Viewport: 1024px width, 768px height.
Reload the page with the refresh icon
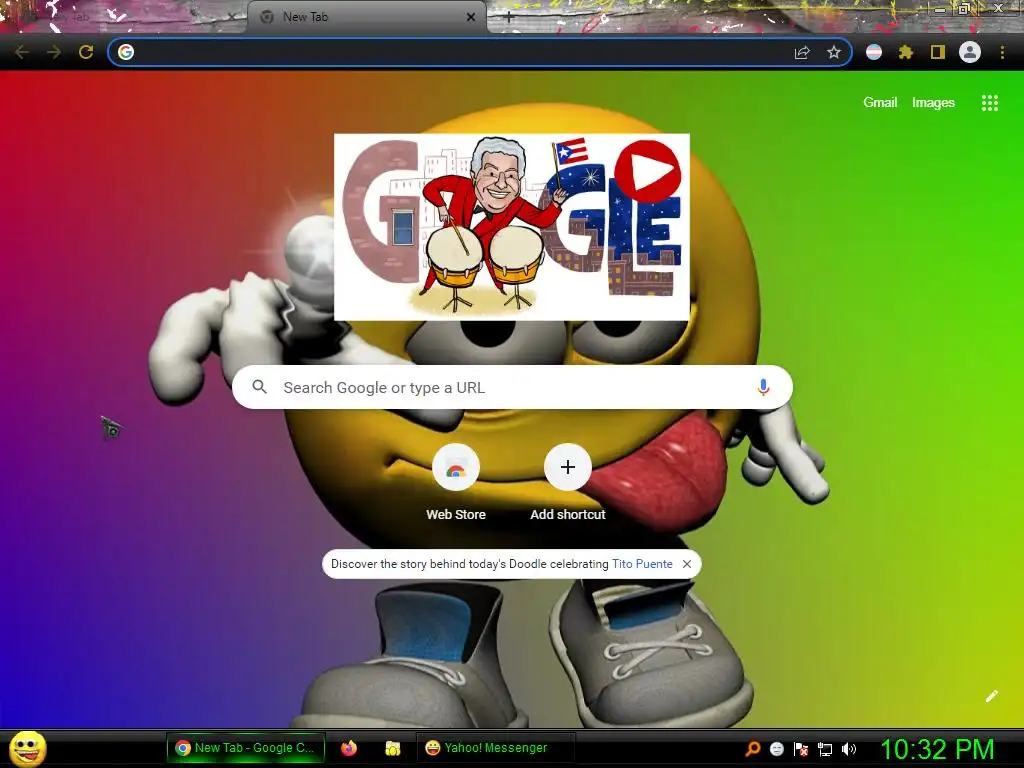(x=86, y=52)
